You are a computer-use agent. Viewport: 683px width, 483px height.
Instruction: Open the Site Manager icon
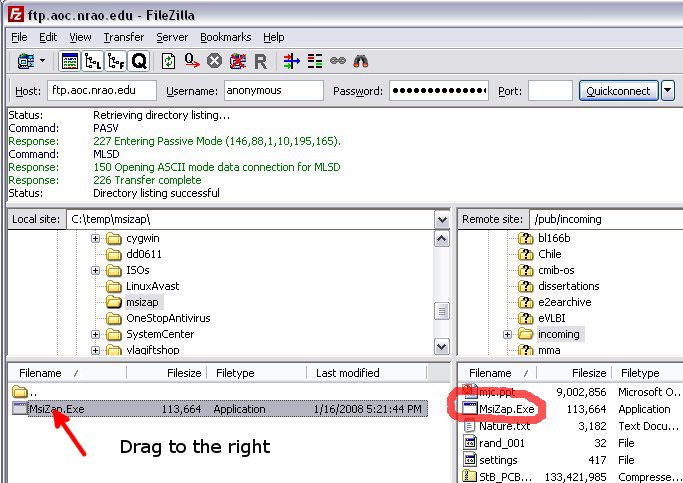25,61
